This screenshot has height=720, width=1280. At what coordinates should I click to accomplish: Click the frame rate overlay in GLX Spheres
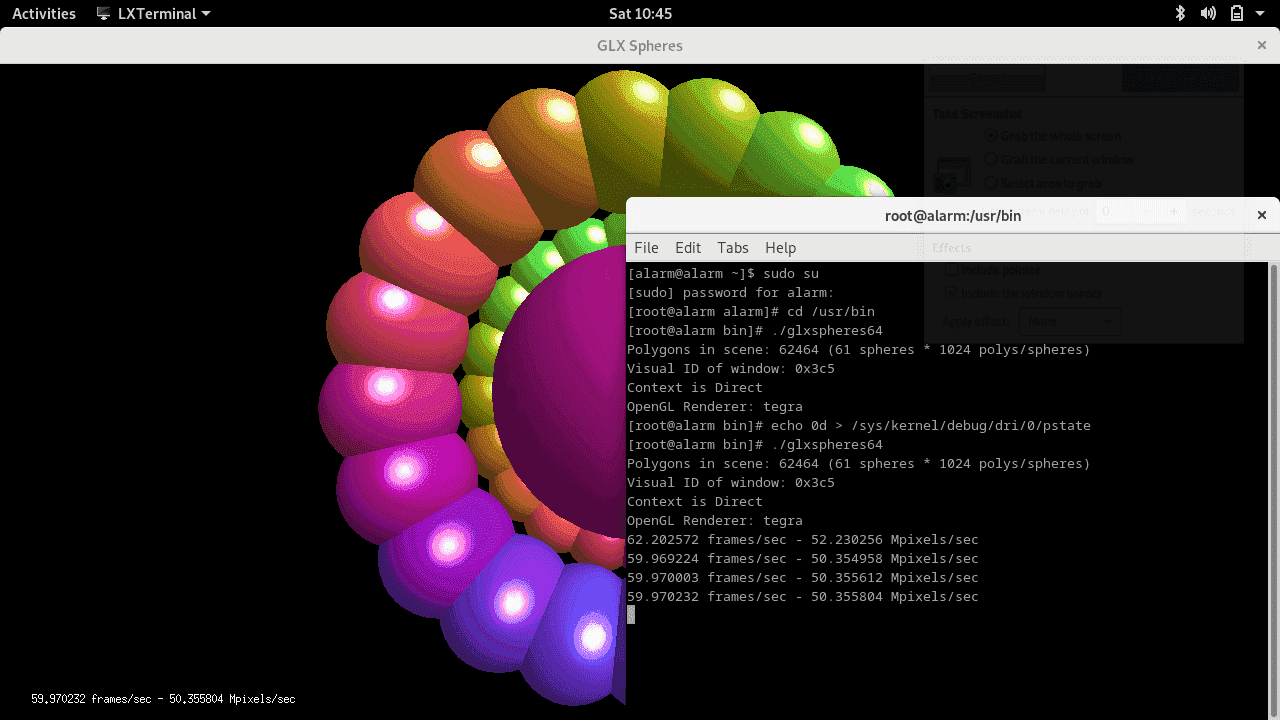coord(163,699)
